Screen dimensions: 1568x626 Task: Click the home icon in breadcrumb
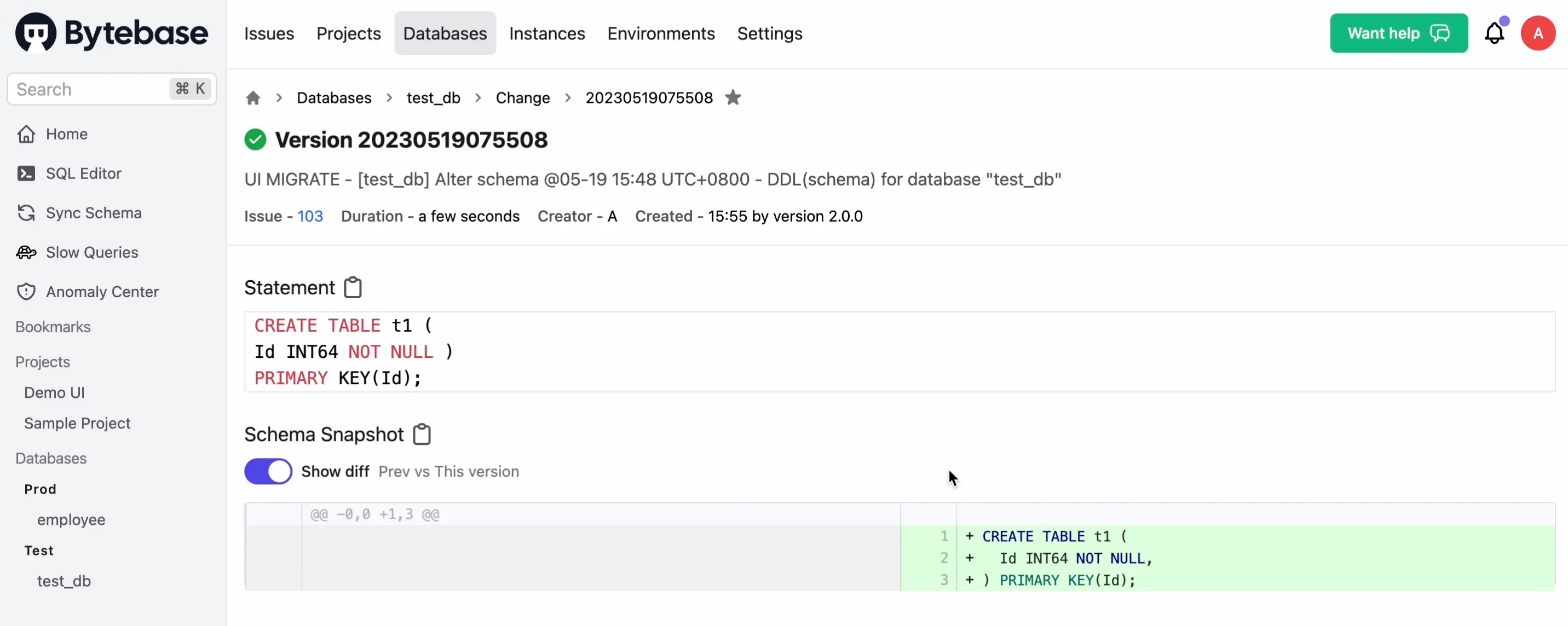pos(253,98)
